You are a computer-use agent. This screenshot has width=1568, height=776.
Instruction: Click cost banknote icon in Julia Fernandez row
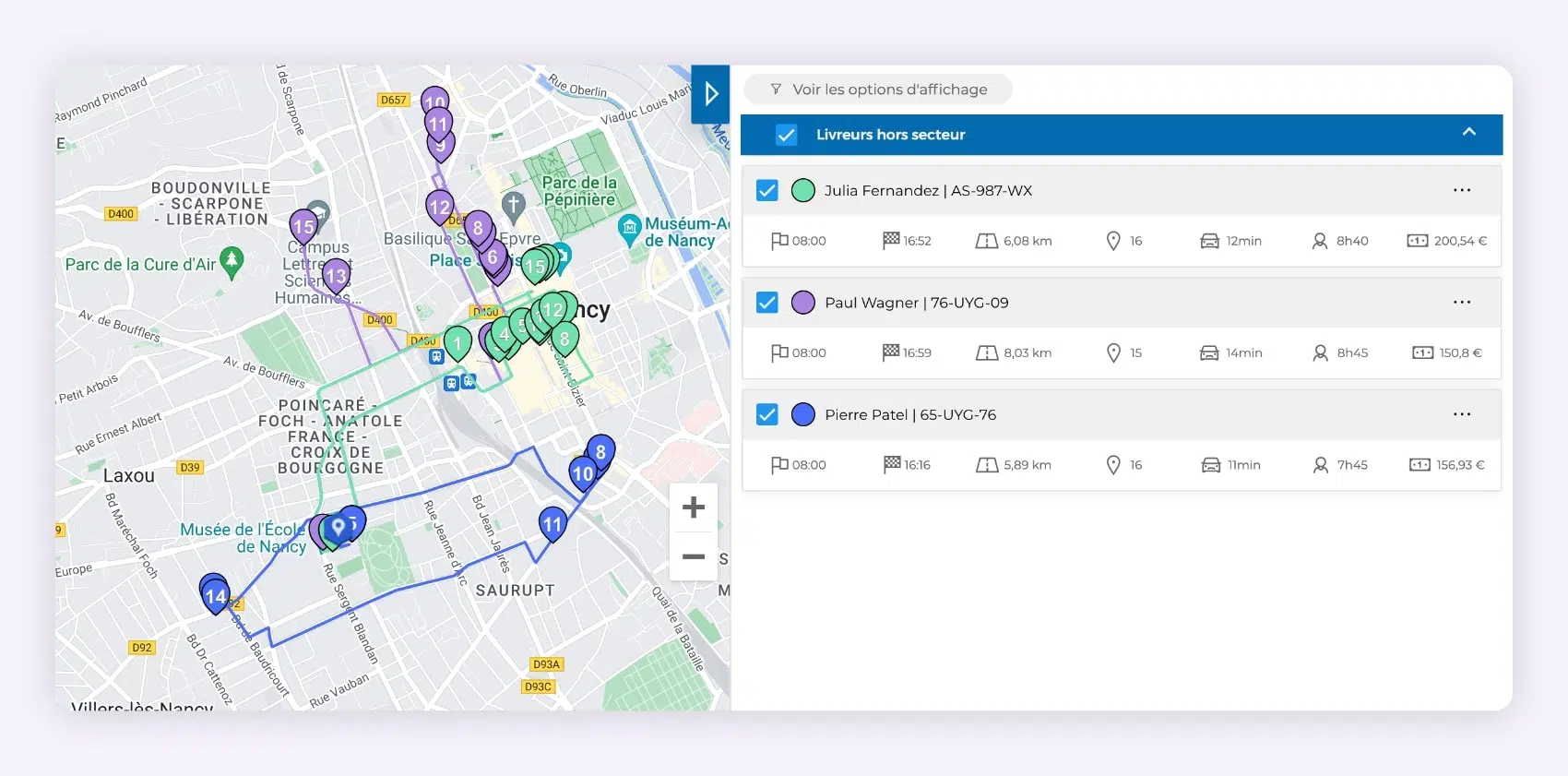pyautogui.click(x=1417, y=241)
